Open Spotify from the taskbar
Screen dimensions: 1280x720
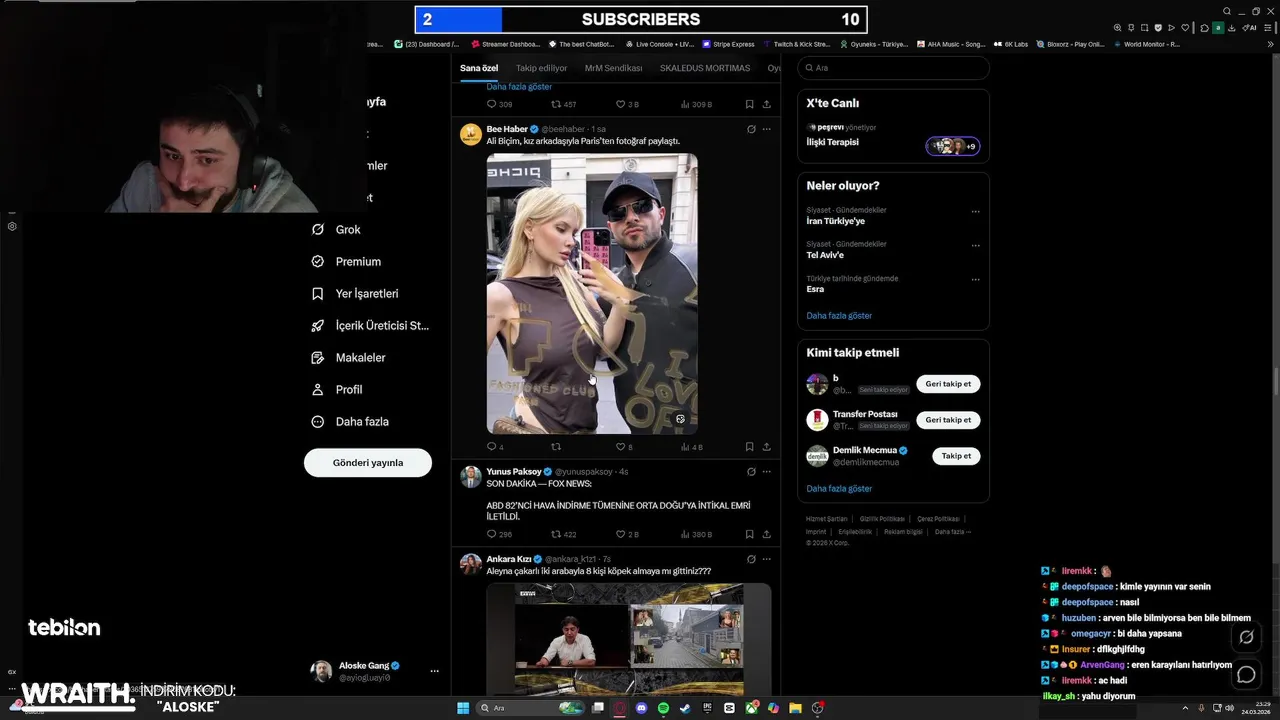[x=663, y=708]
